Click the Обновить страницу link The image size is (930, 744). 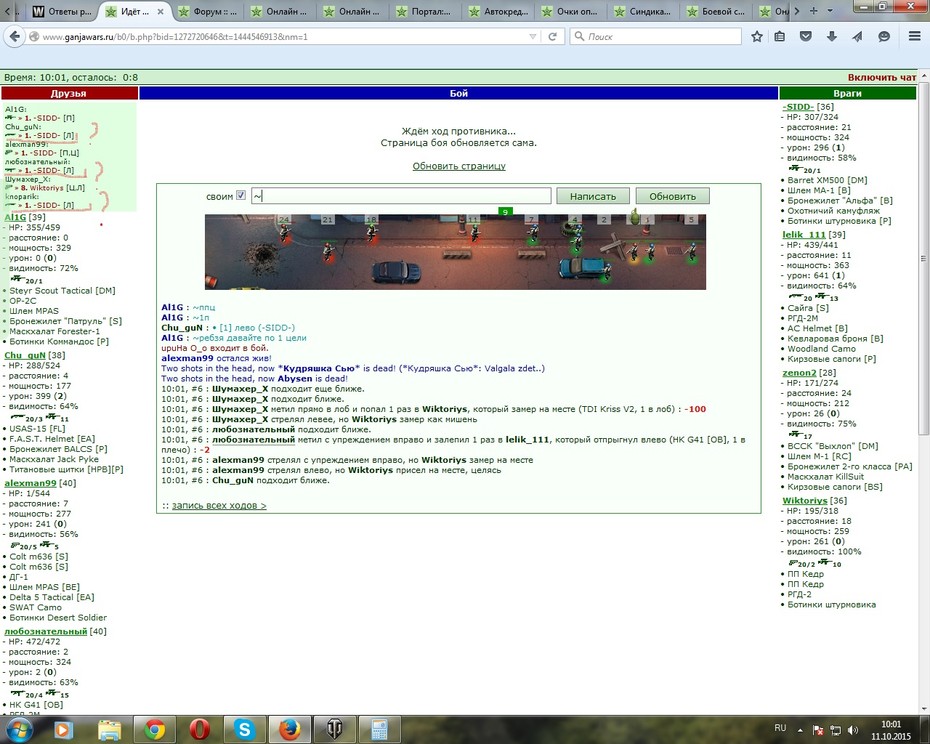(x=459, y=166)
